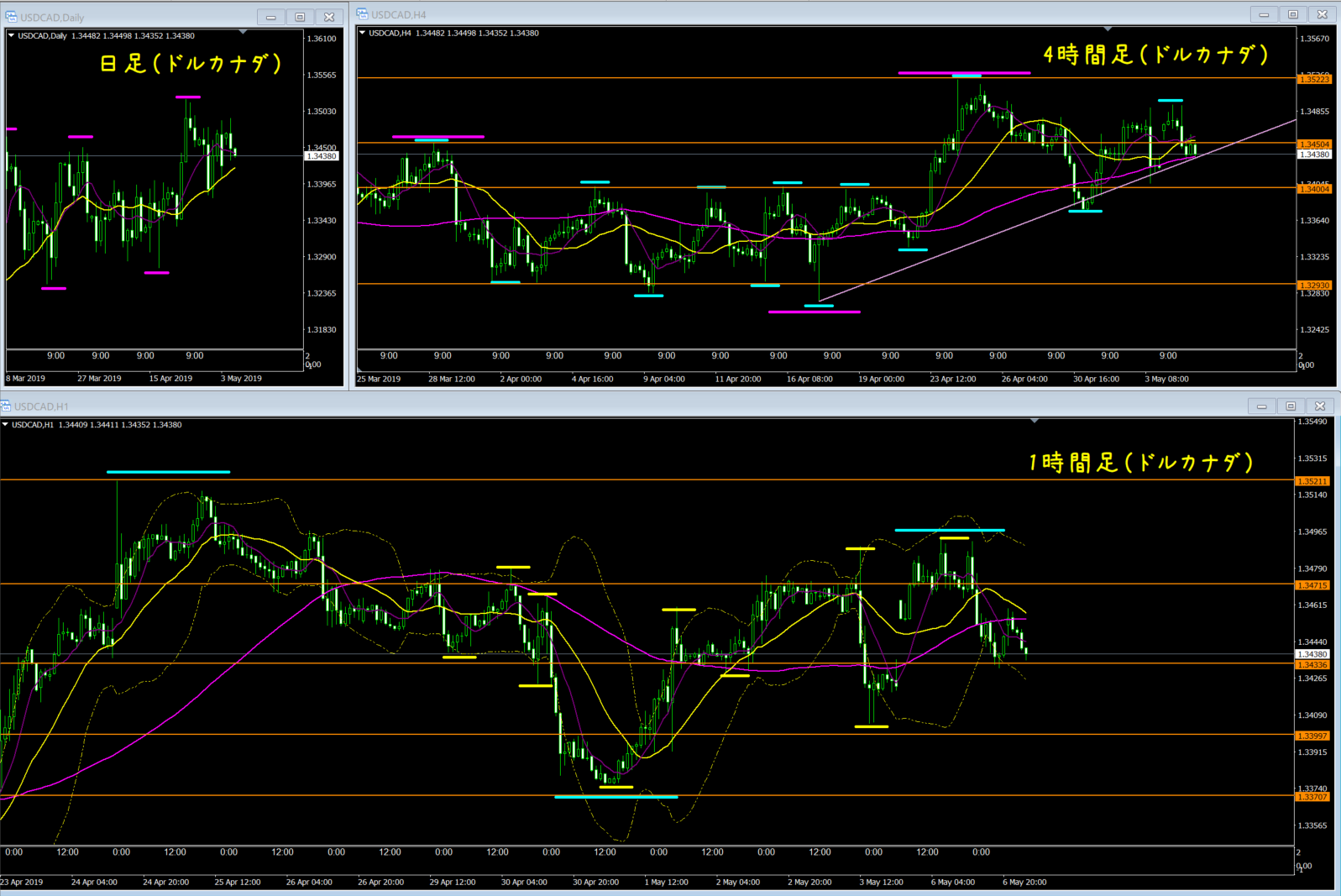Screen dimensions: 1341x896
Task: Click the 3 May 08:00 date on H4 axis
Action: tap(1167, 379)
